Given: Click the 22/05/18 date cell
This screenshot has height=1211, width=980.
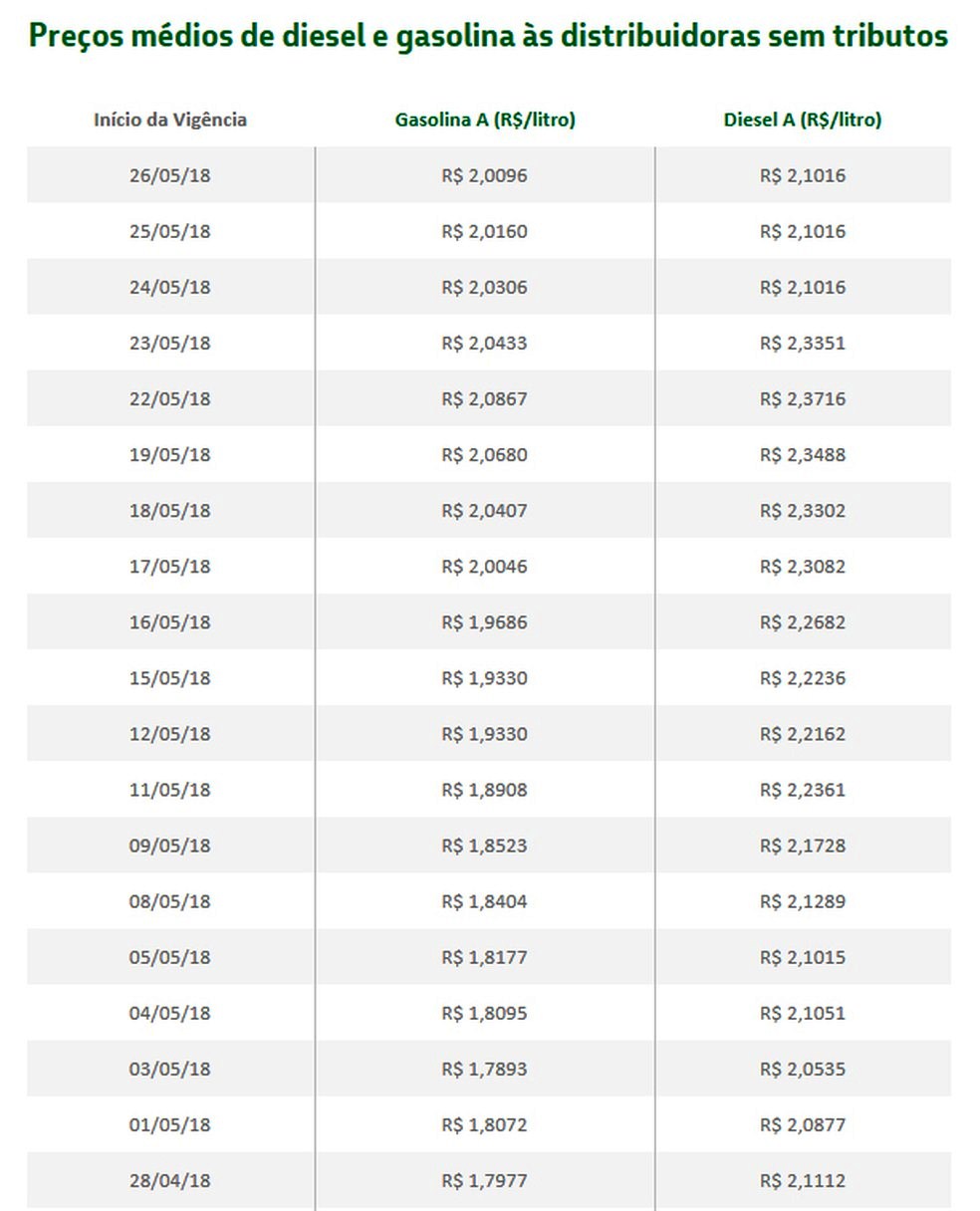Looking at the screenshot, I should pyautogui.click(x=170, y=398).
